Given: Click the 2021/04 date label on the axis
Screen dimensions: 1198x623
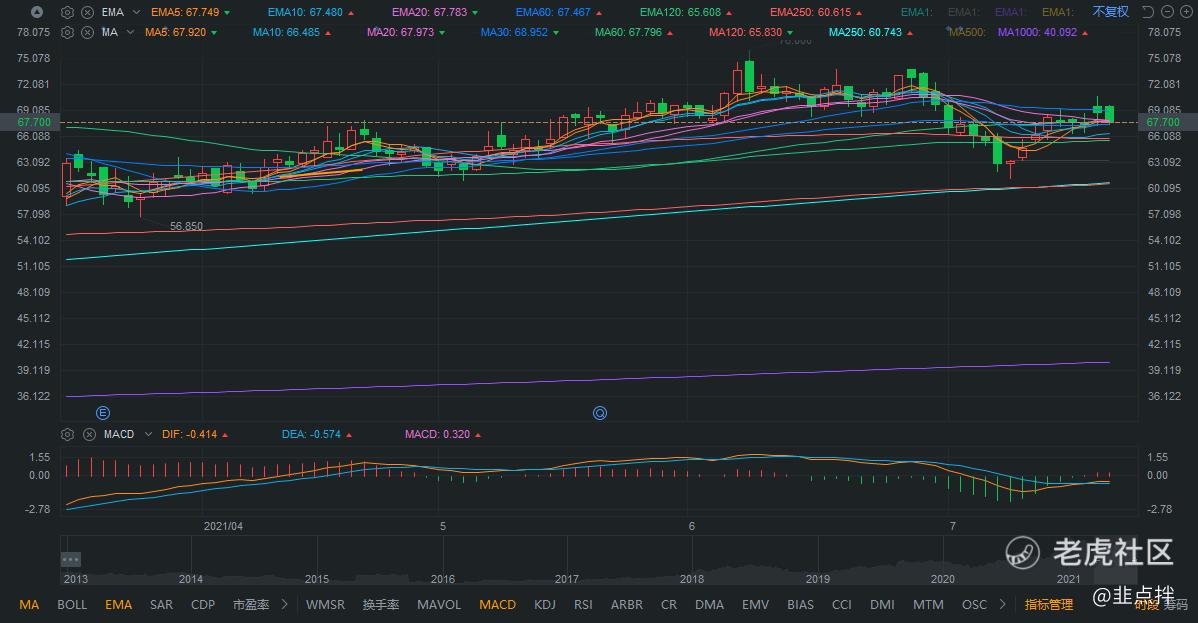Looking at the screenshot, I should click(223, 526).
